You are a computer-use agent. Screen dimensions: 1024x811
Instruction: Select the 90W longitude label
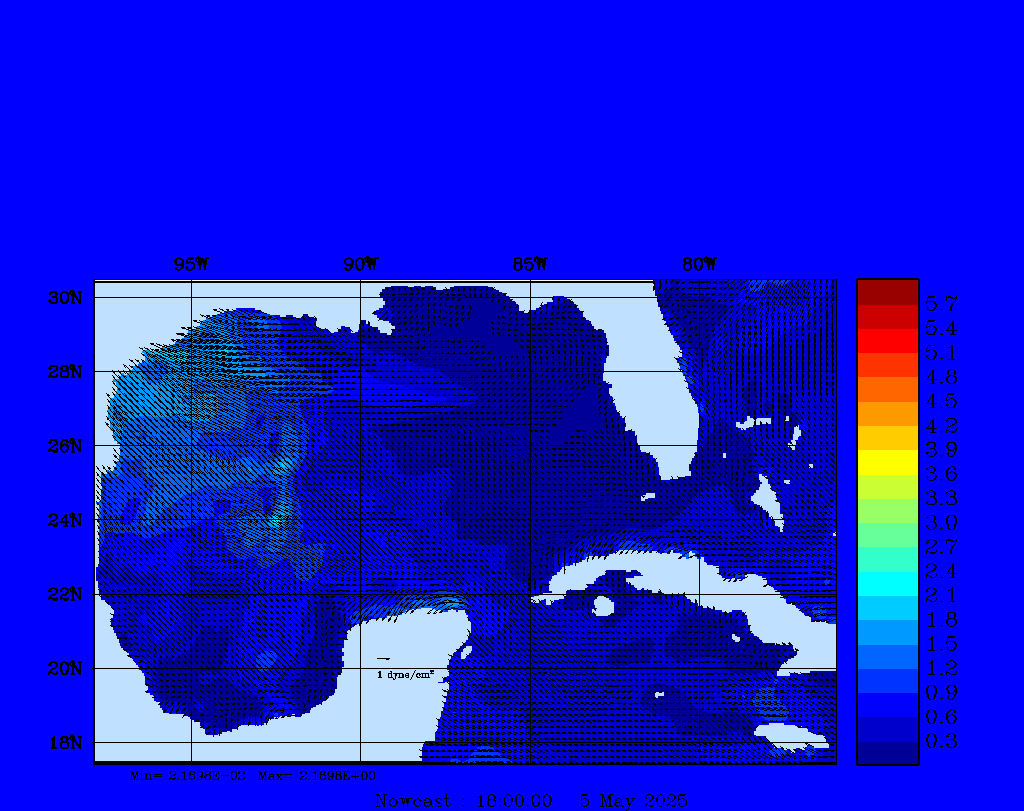(360, 265)
